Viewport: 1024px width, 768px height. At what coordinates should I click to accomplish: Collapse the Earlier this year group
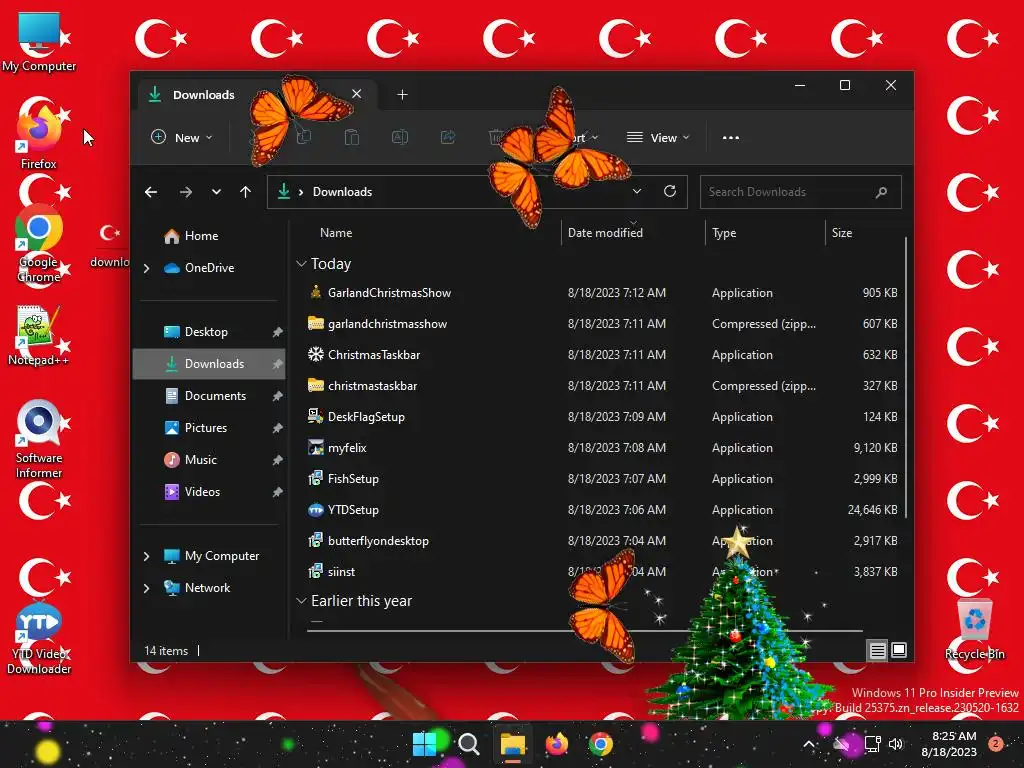click(x=301, y=601)
